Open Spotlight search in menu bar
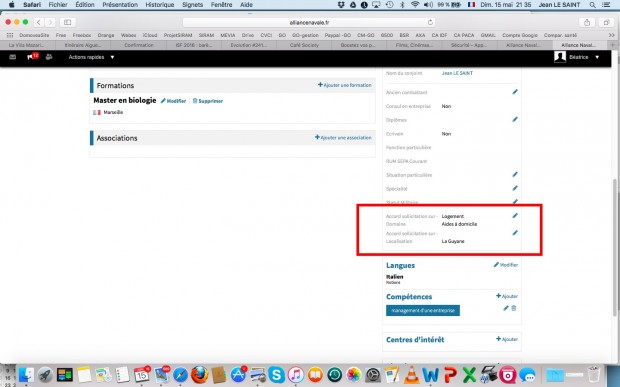Image resolution: width=620 pixels, height=387 pixels. 592,5
